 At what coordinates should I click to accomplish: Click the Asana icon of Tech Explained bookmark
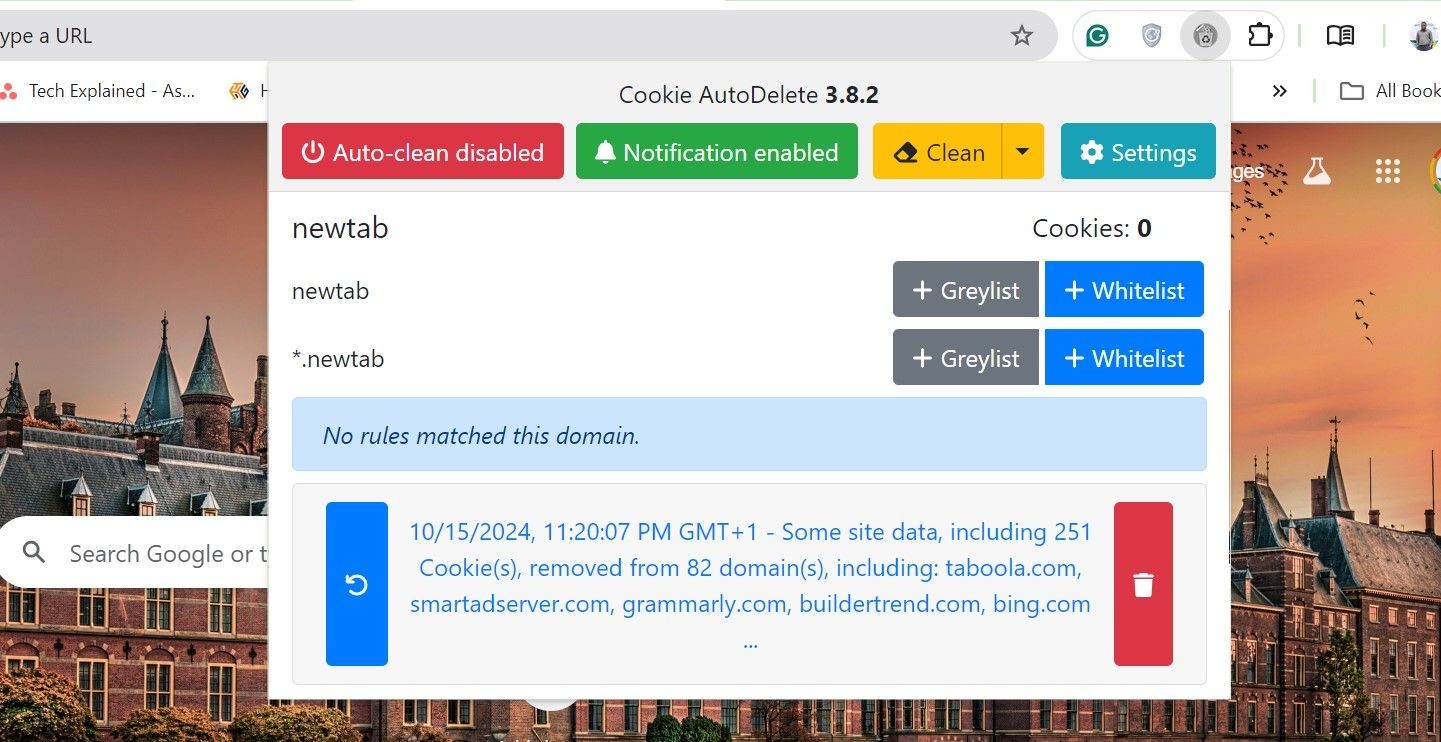(x=9, y=91)
